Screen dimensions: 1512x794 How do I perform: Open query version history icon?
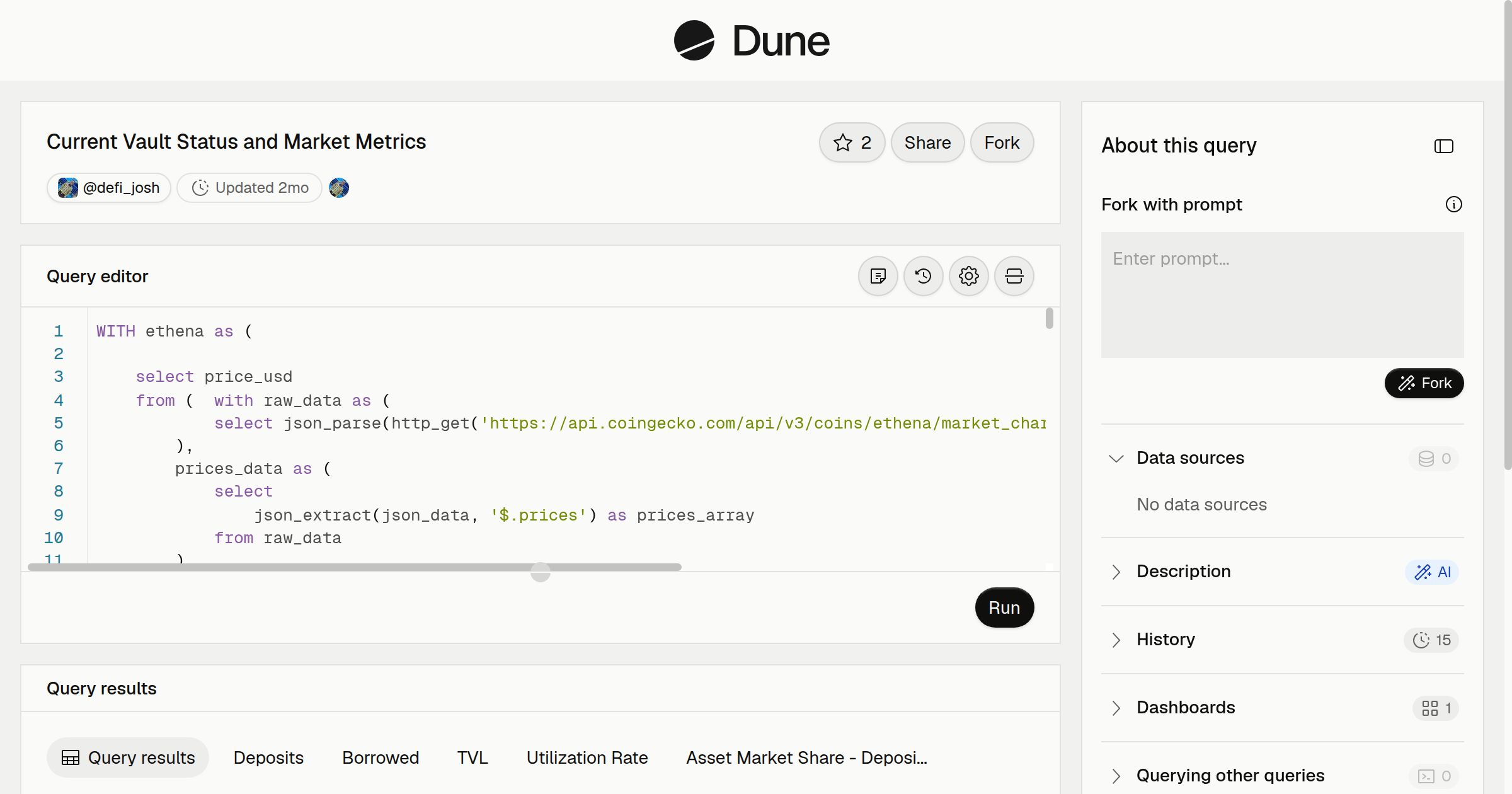923,276
